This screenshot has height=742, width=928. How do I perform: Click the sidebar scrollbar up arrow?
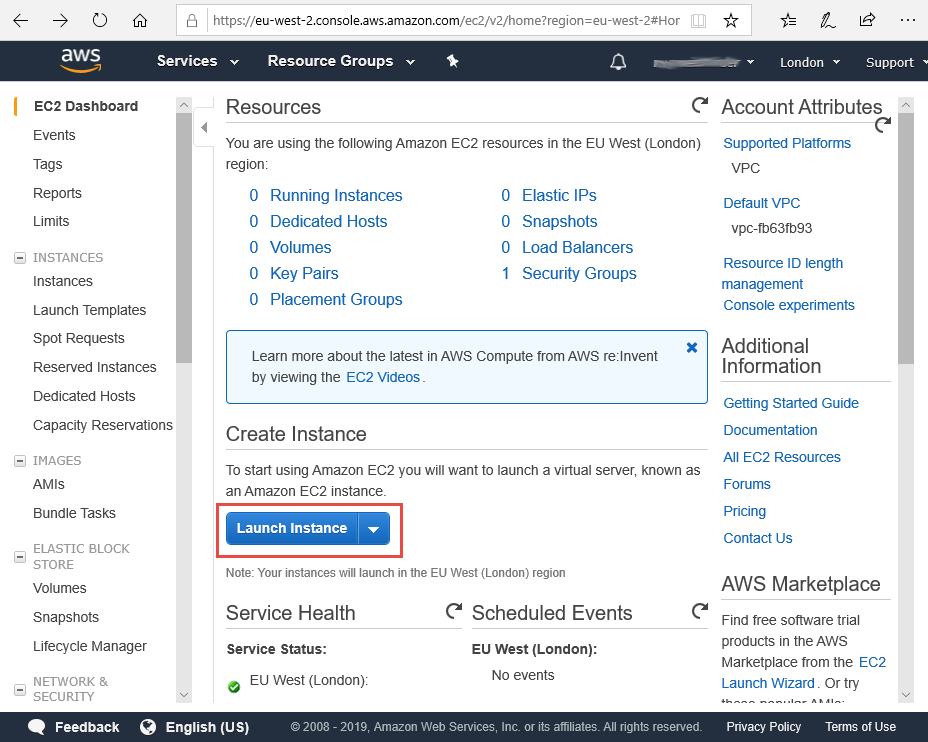(184, 105)
